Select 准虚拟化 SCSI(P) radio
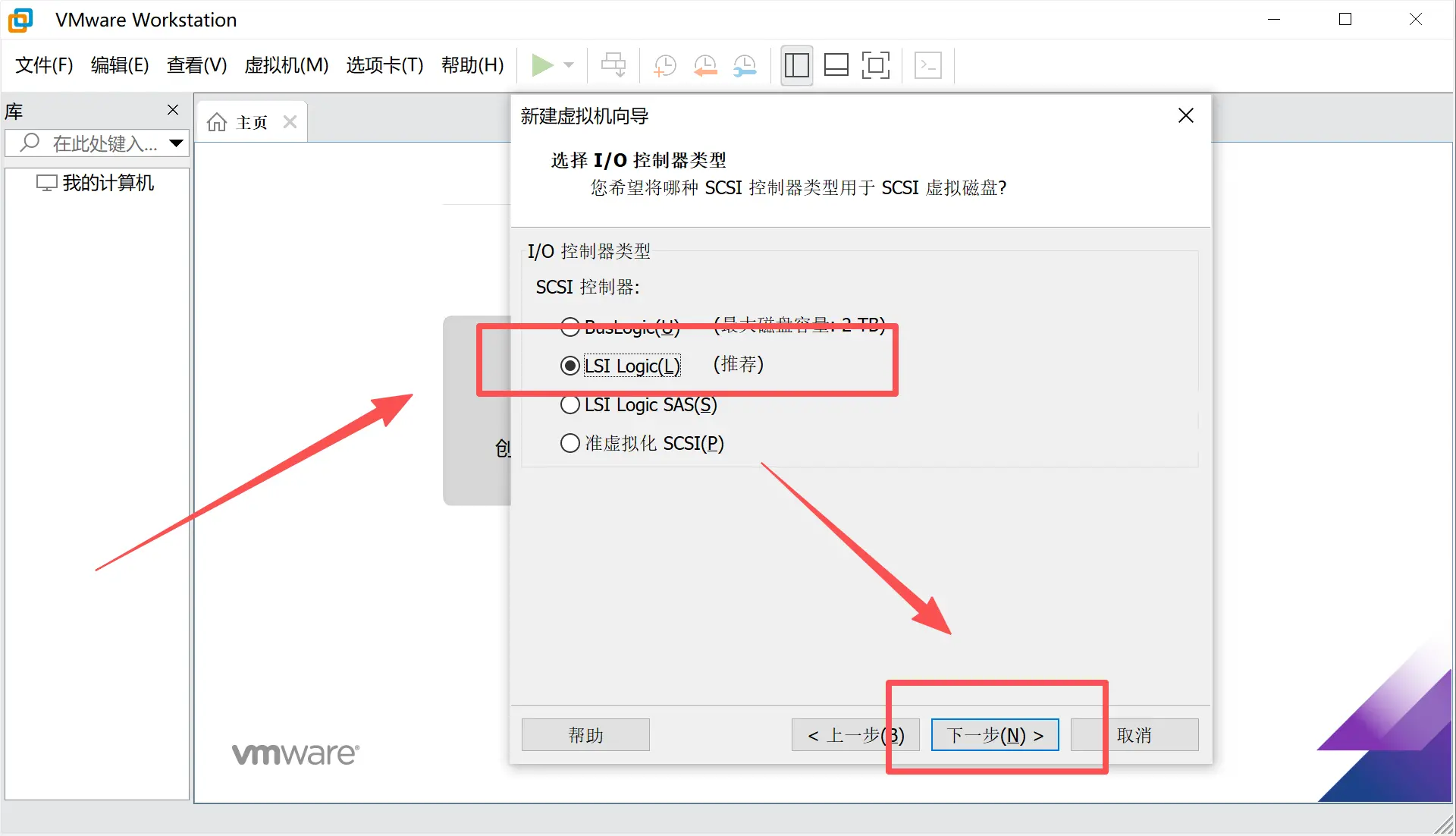 (x=570, y=443)
